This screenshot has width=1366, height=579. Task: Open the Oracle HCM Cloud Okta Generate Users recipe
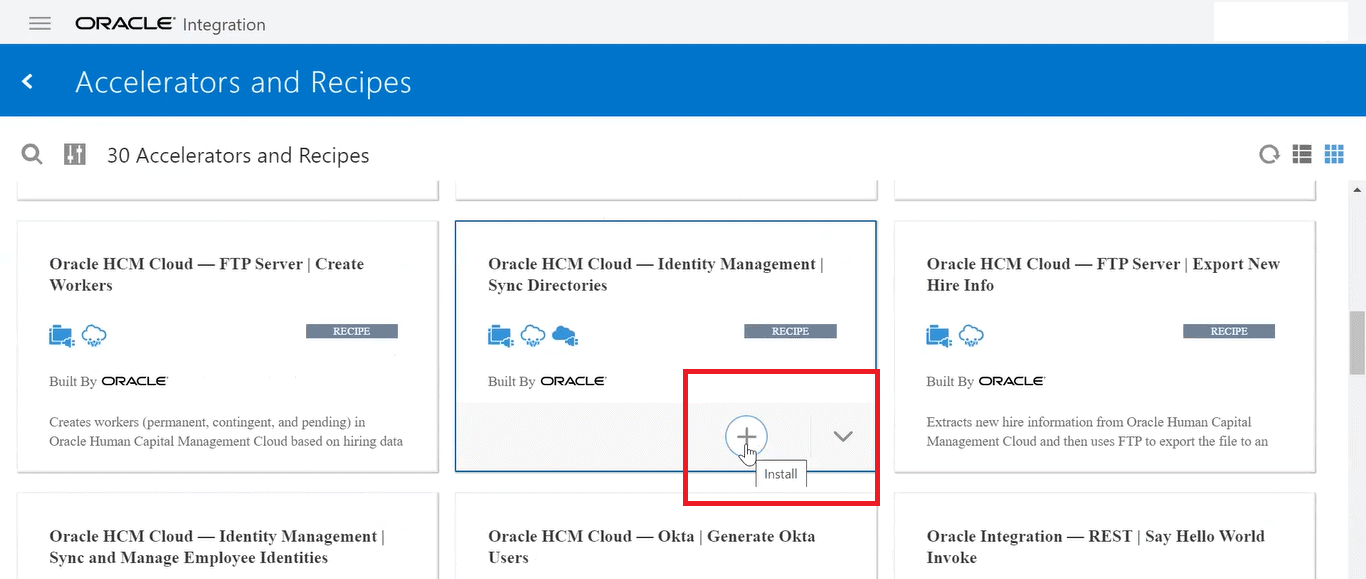651,546
